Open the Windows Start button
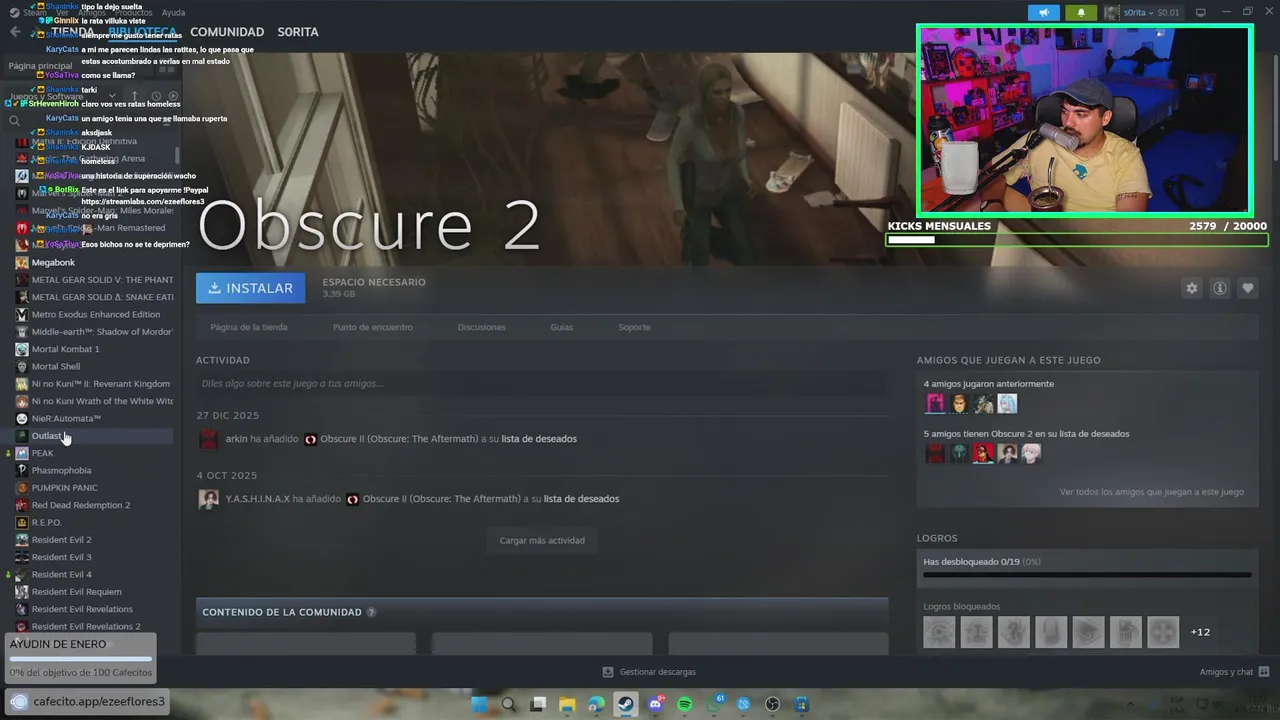Viewport: 1280px width, 720px height. coord(479,704)
